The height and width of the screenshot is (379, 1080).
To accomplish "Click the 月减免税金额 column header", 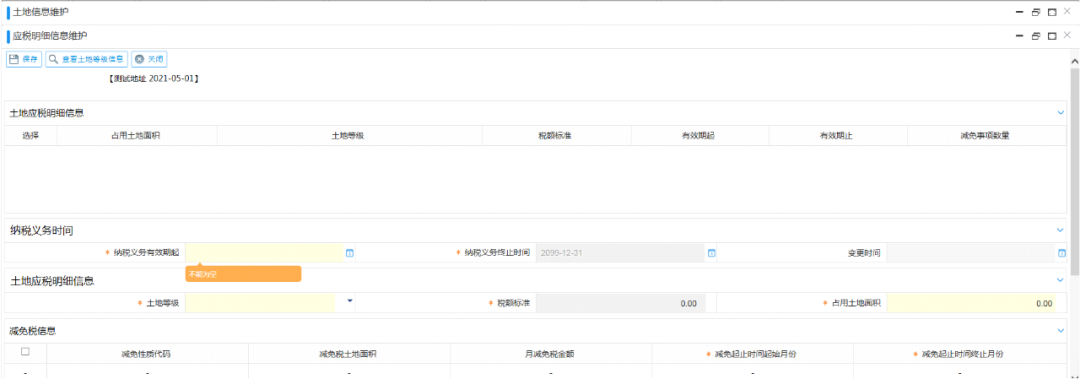I will (x=550, y=354).
